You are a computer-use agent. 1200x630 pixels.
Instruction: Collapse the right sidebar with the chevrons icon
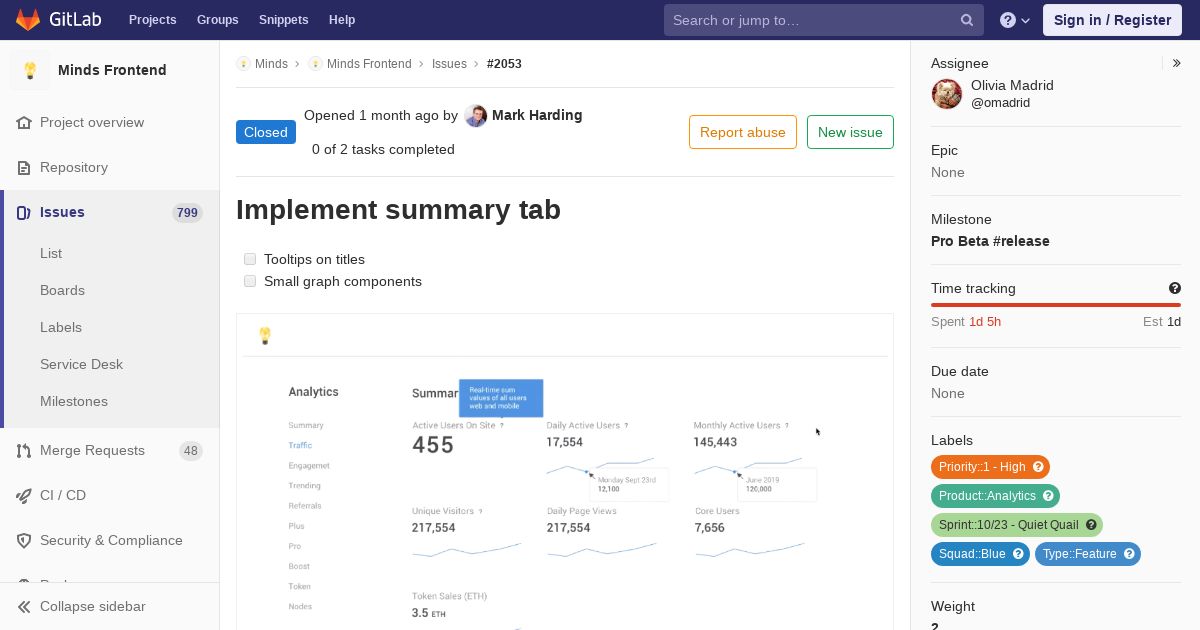[x=1176, y=63]
